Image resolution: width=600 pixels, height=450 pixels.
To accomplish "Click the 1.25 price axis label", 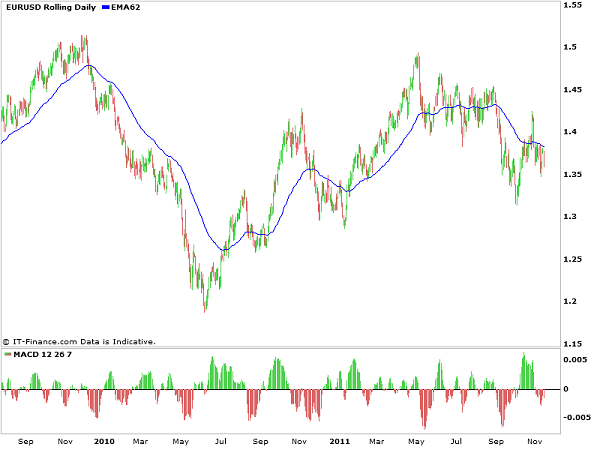I will [x=572, y=259].
